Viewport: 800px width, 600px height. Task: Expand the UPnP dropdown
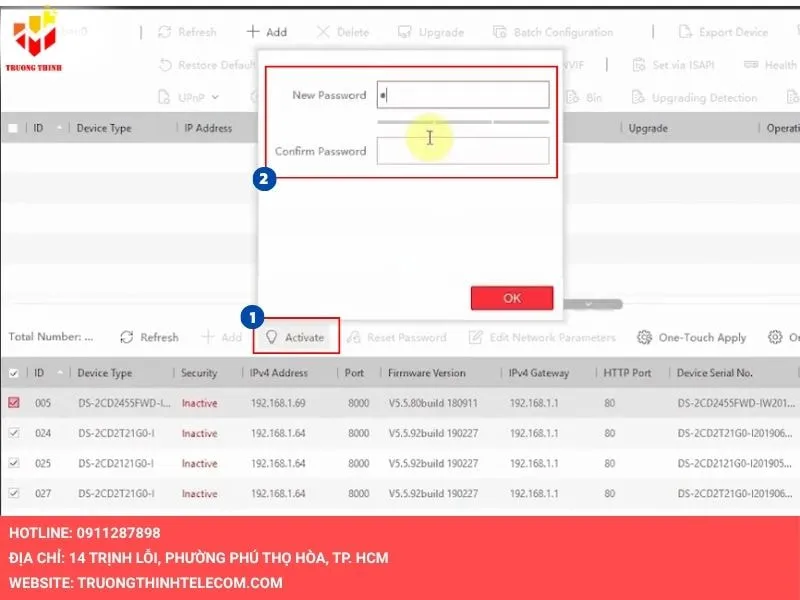click(215, 98)
